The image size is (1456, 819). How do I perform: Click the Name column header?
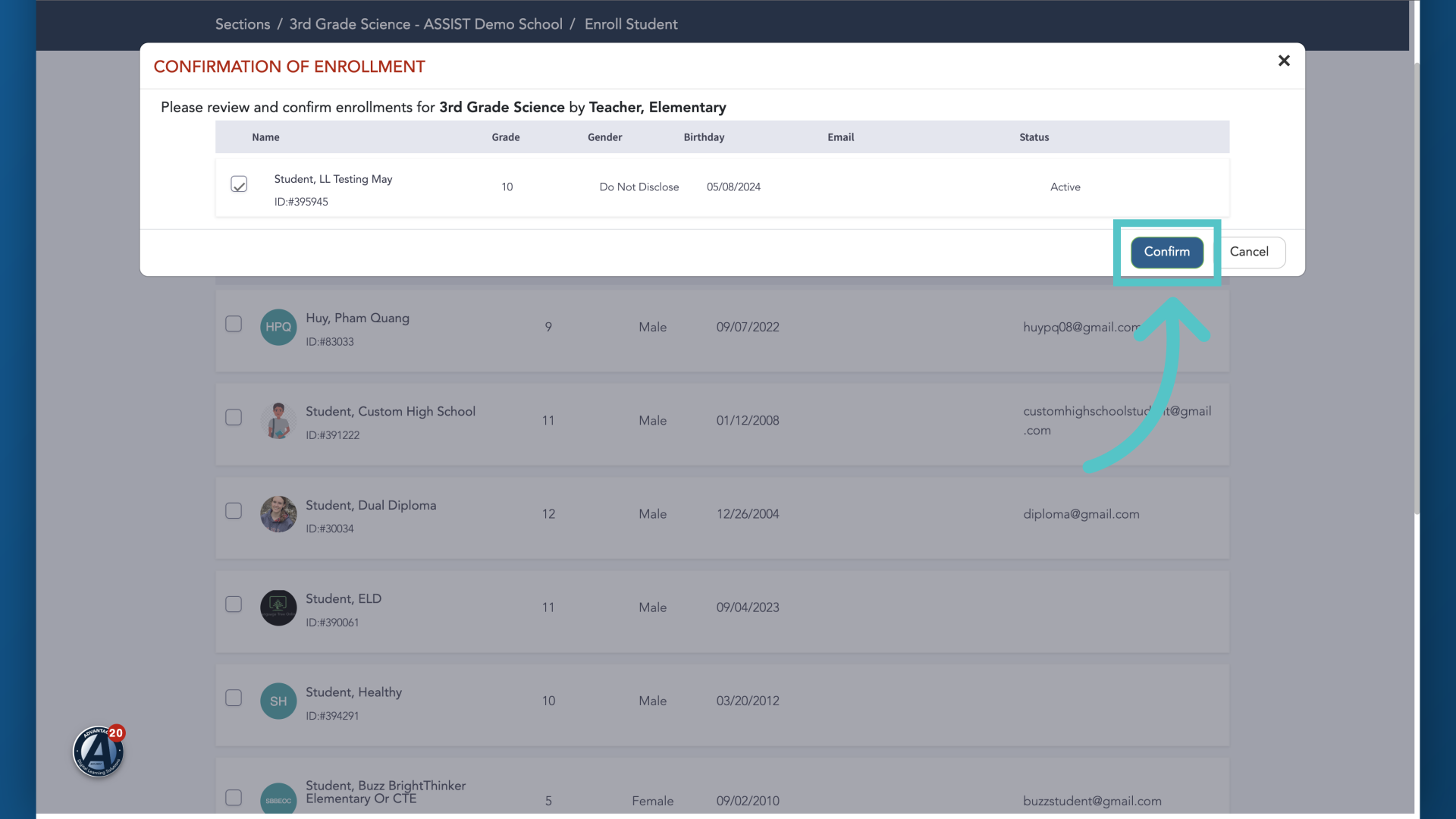point(265,137)
